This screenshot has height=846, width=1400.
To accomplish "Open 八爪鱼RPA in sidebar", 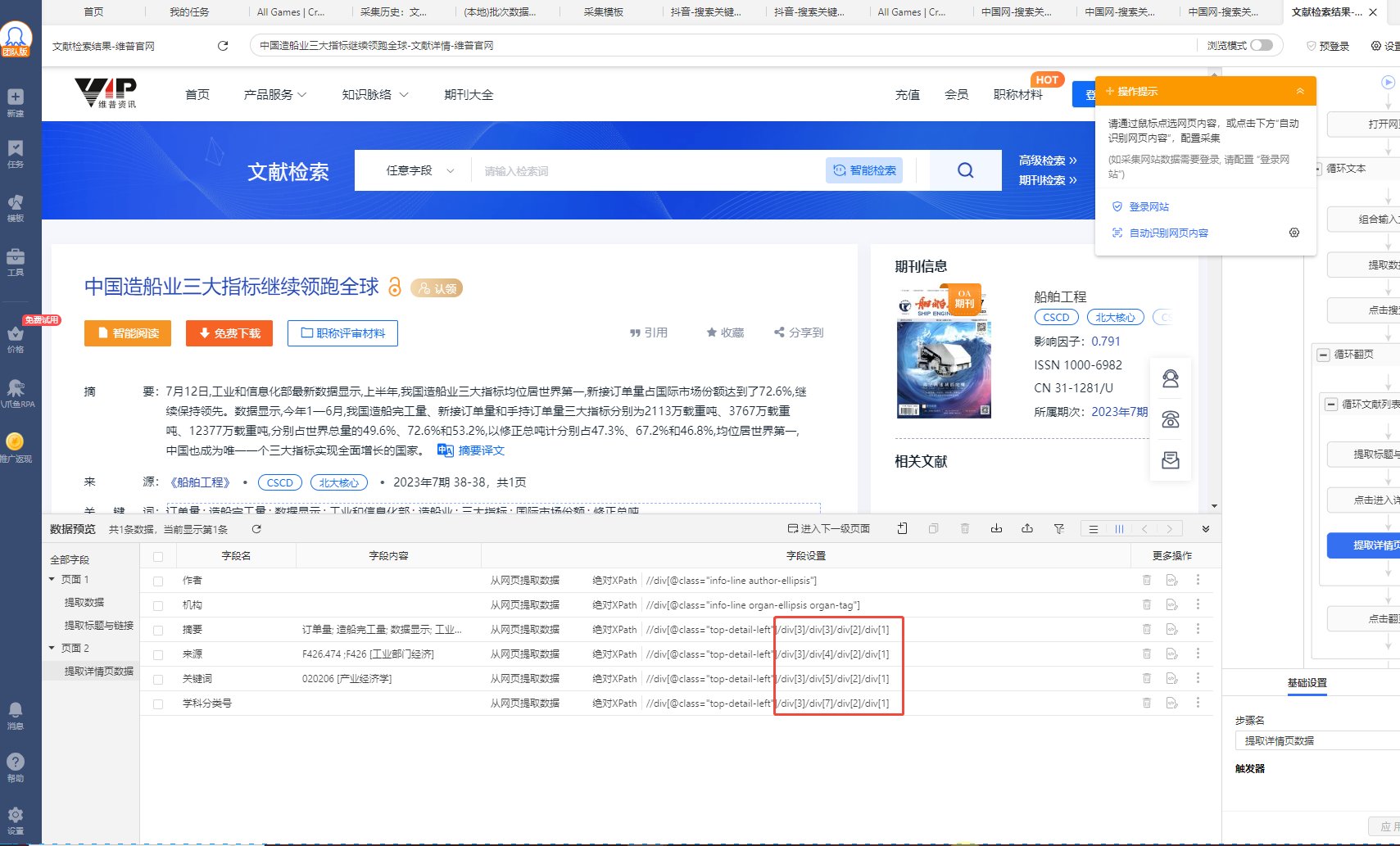I will coord(16,393).
